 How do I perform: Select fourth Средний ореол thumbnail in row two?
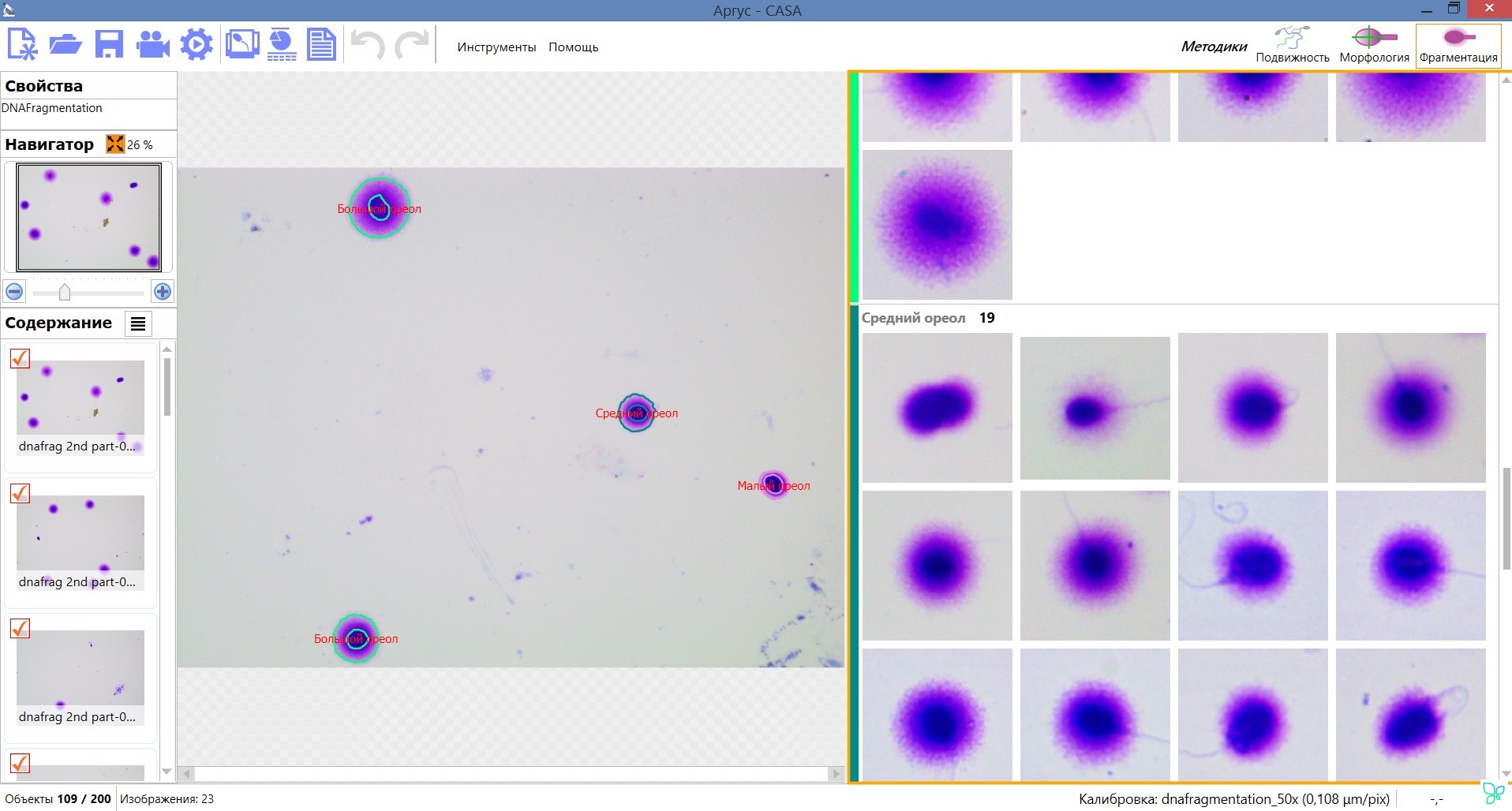coord(1410,566)
